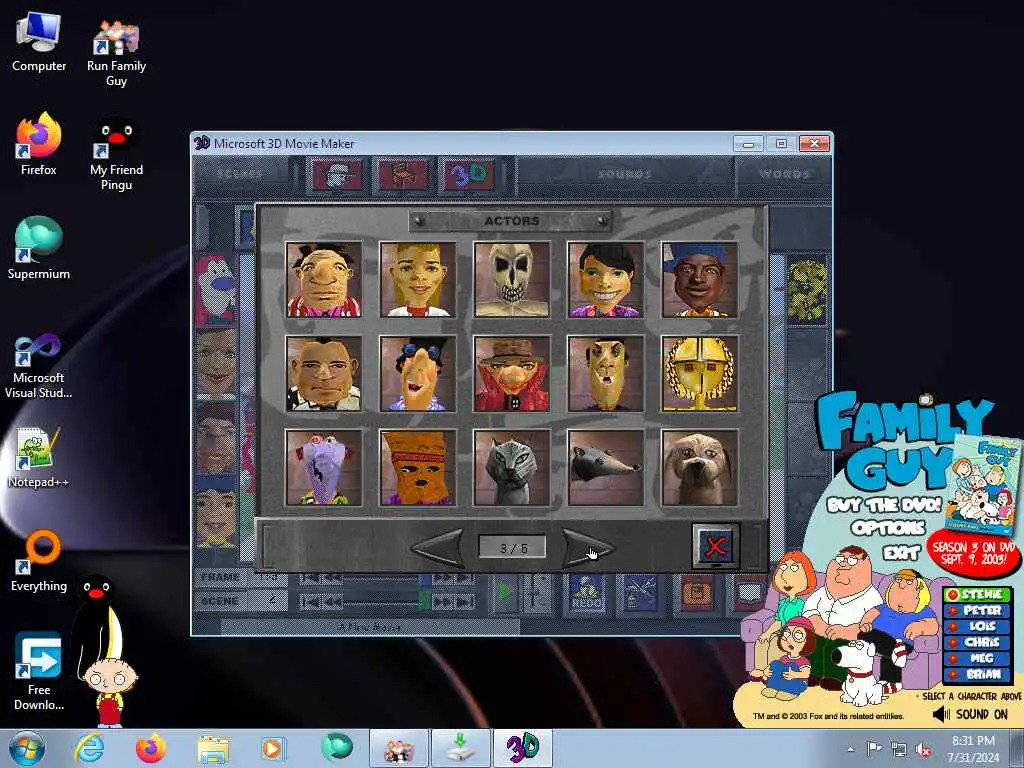The image size is (1024, 768).
Task: Select Meg character option
Action: click(978, 658)
